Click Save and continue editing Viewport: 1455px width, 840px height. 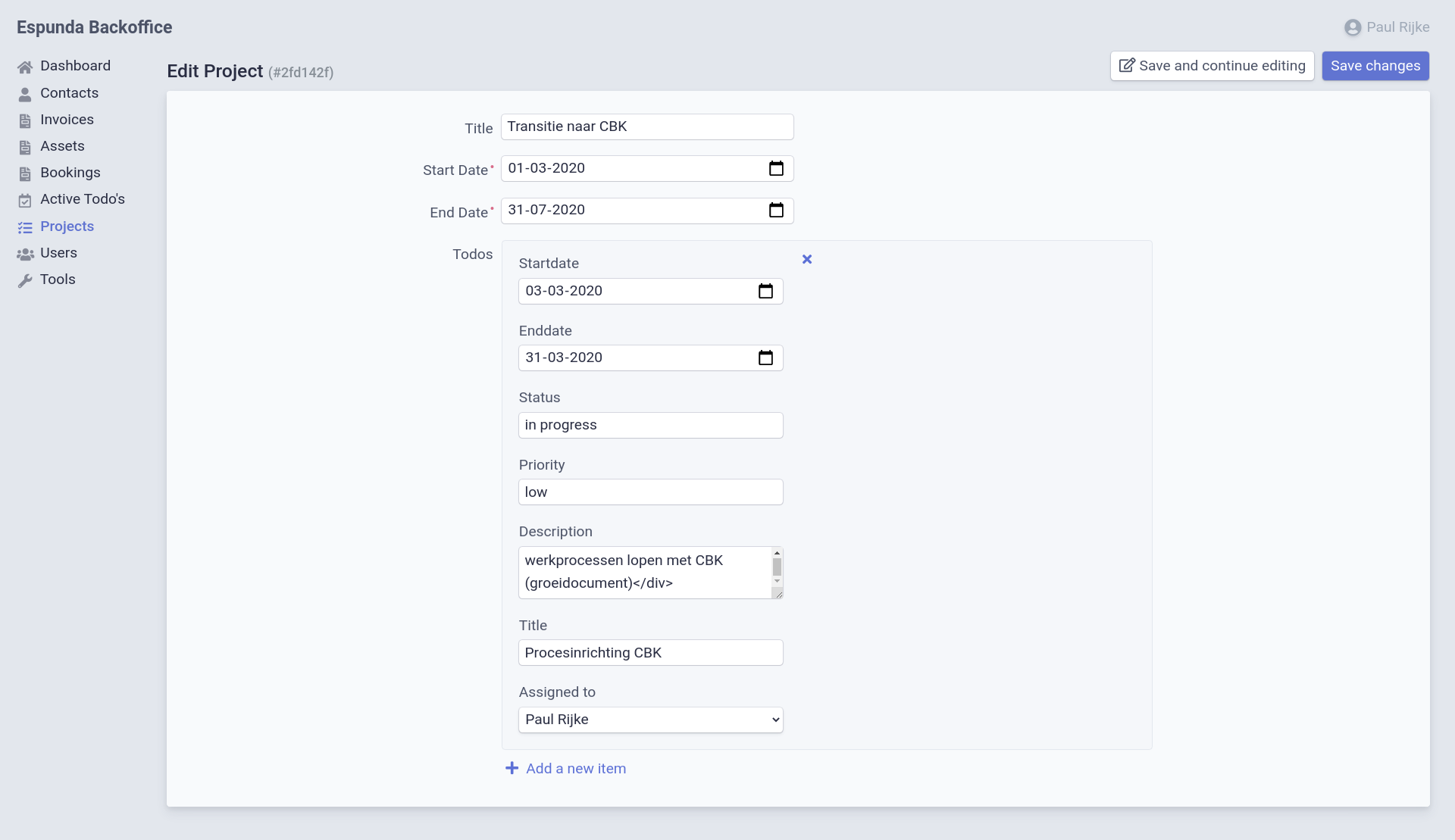(1212, 66)
